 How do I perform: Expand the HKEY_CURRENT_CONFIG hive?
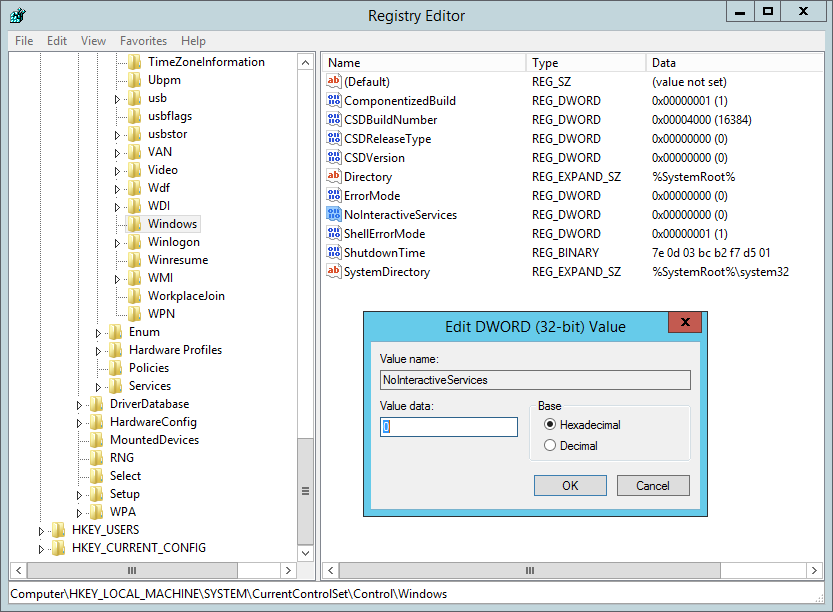41,549
